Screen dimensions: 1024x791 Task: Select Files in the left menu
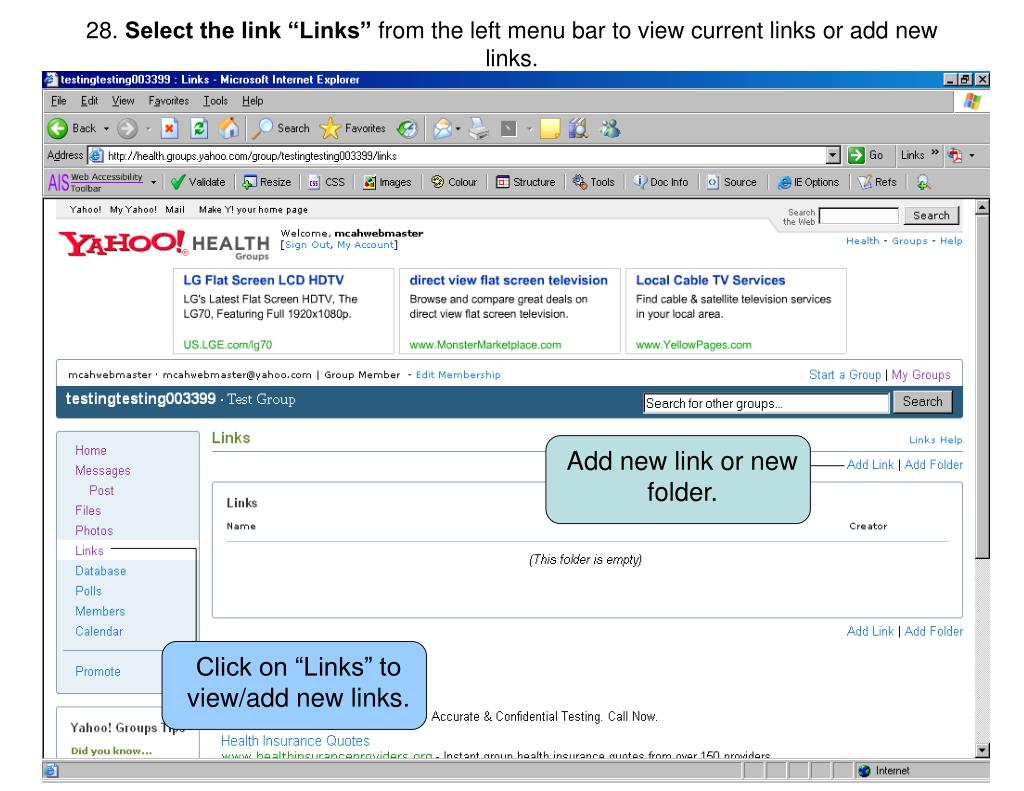click(x=88, y=510)
